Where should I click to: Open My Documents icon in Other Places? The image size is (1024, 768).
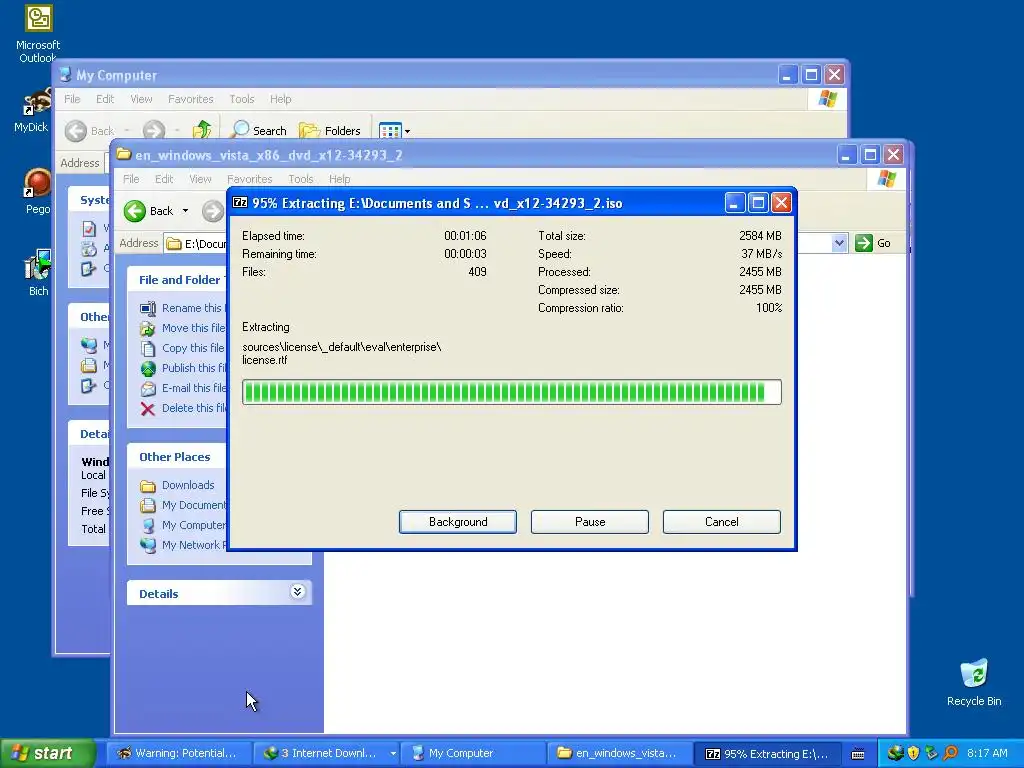coord(148,505)
